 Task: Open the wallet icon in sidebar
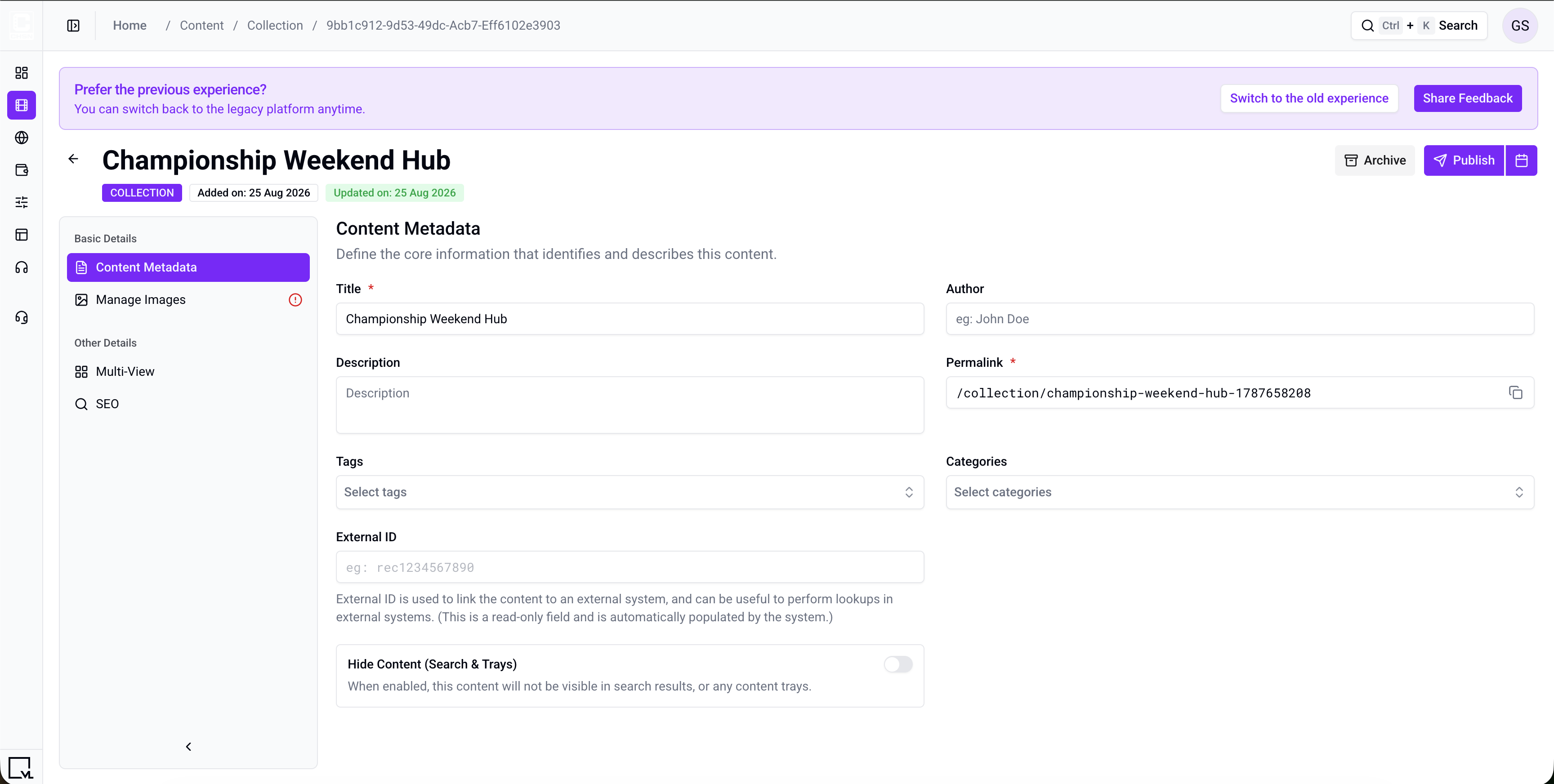22,170
